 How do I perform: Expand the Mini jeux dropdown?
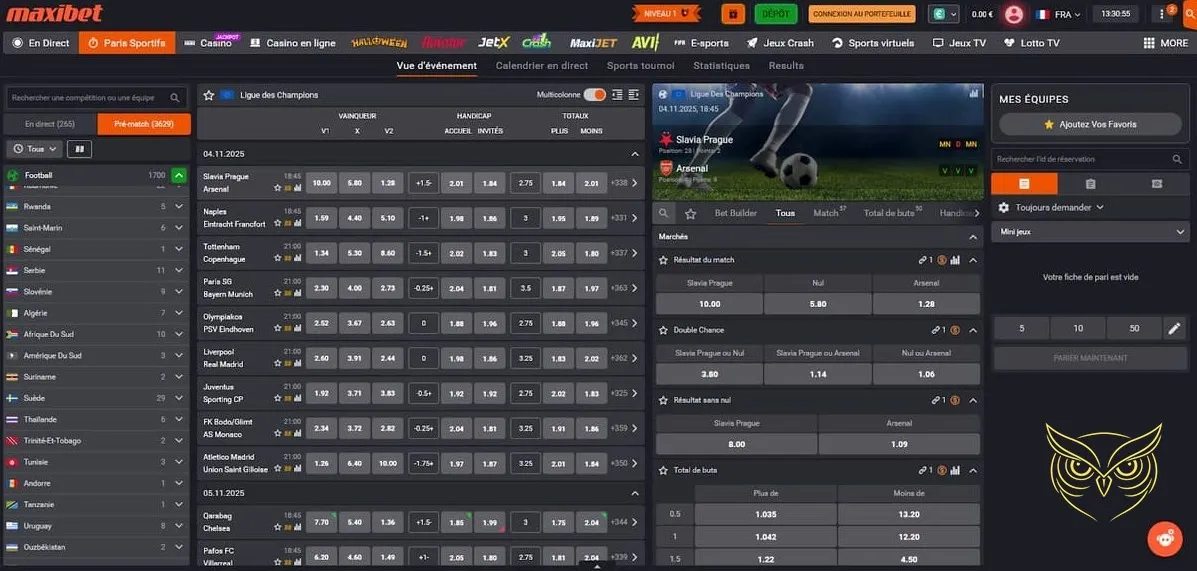(1090, 232)
